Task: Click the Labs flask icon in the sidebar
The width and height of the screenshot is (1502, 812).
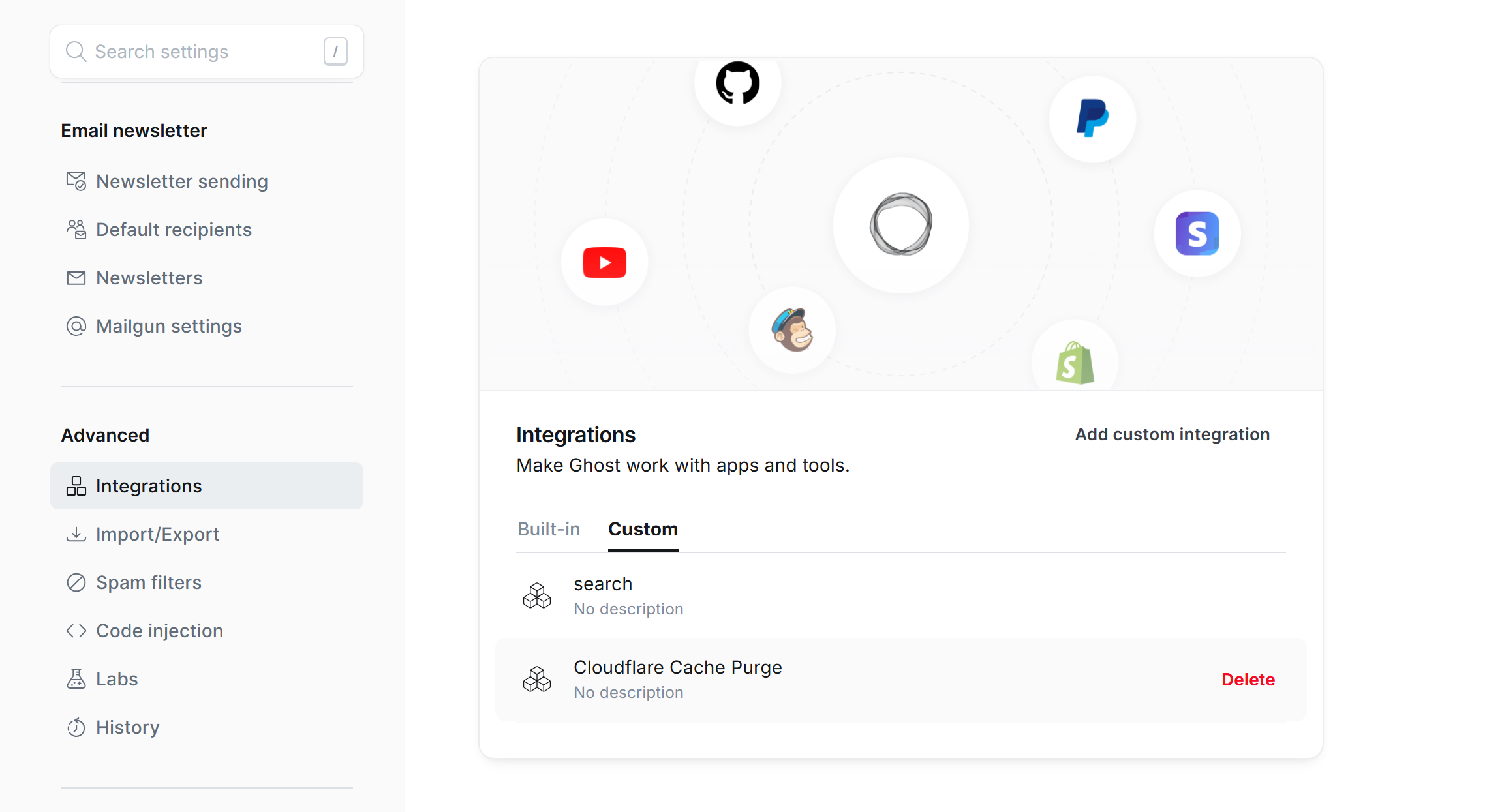Action: (76, 678)
